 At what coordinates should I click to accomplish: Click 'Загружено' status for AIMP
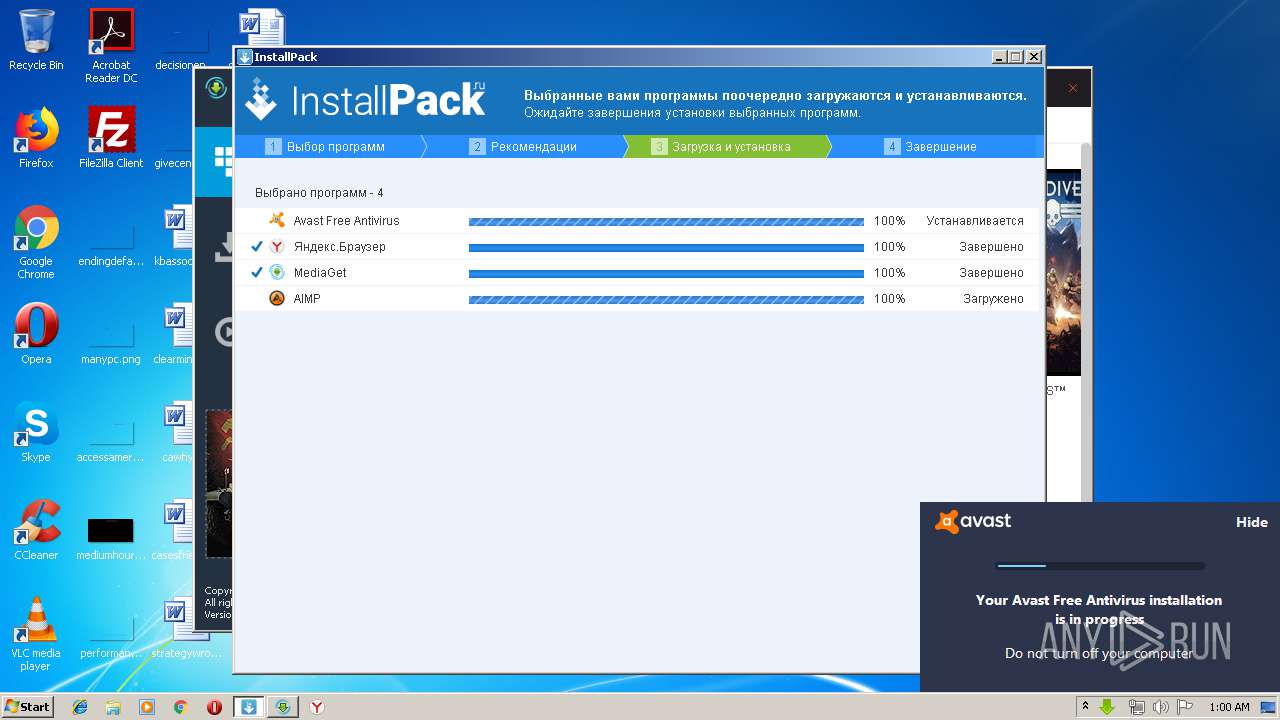pyautogui.click(x=993, y=299)
